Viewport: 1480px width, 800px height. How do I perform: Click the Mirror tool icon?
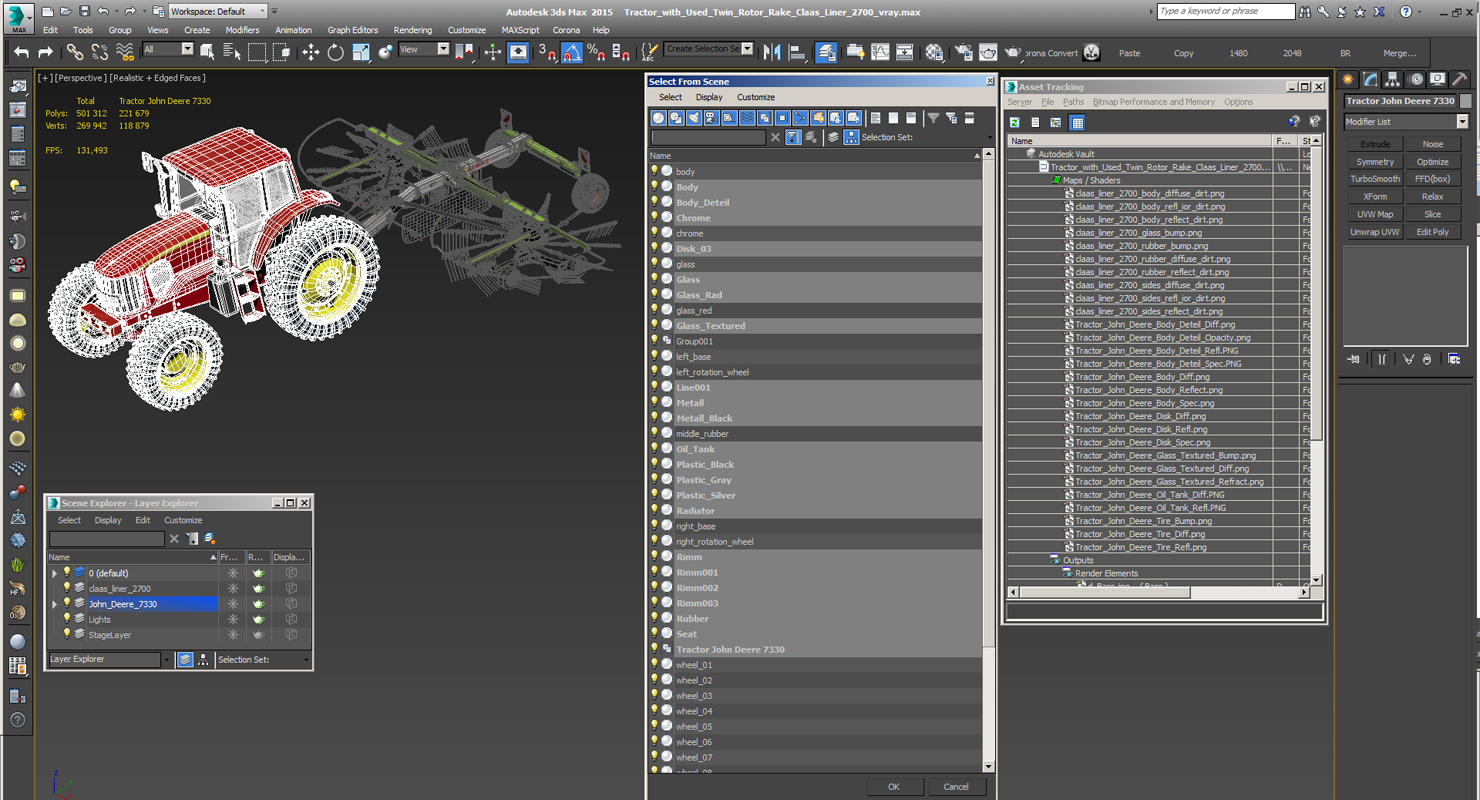point(772,52)
